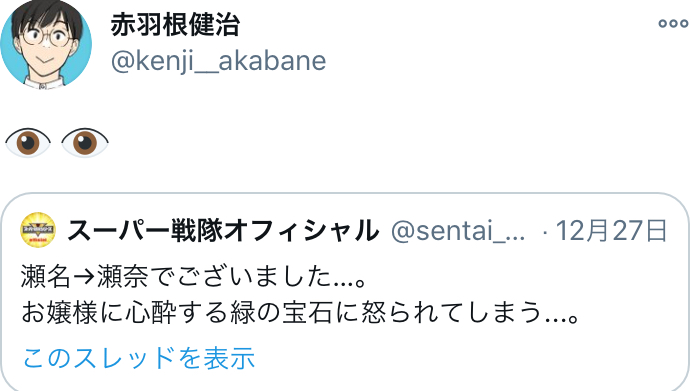
Task: Click the right eye emoji
Action: click(85, 142)
